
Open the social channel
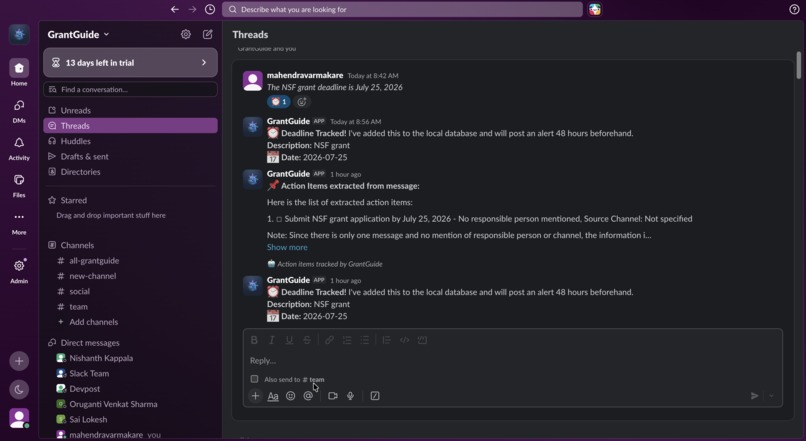click(131, 291)
